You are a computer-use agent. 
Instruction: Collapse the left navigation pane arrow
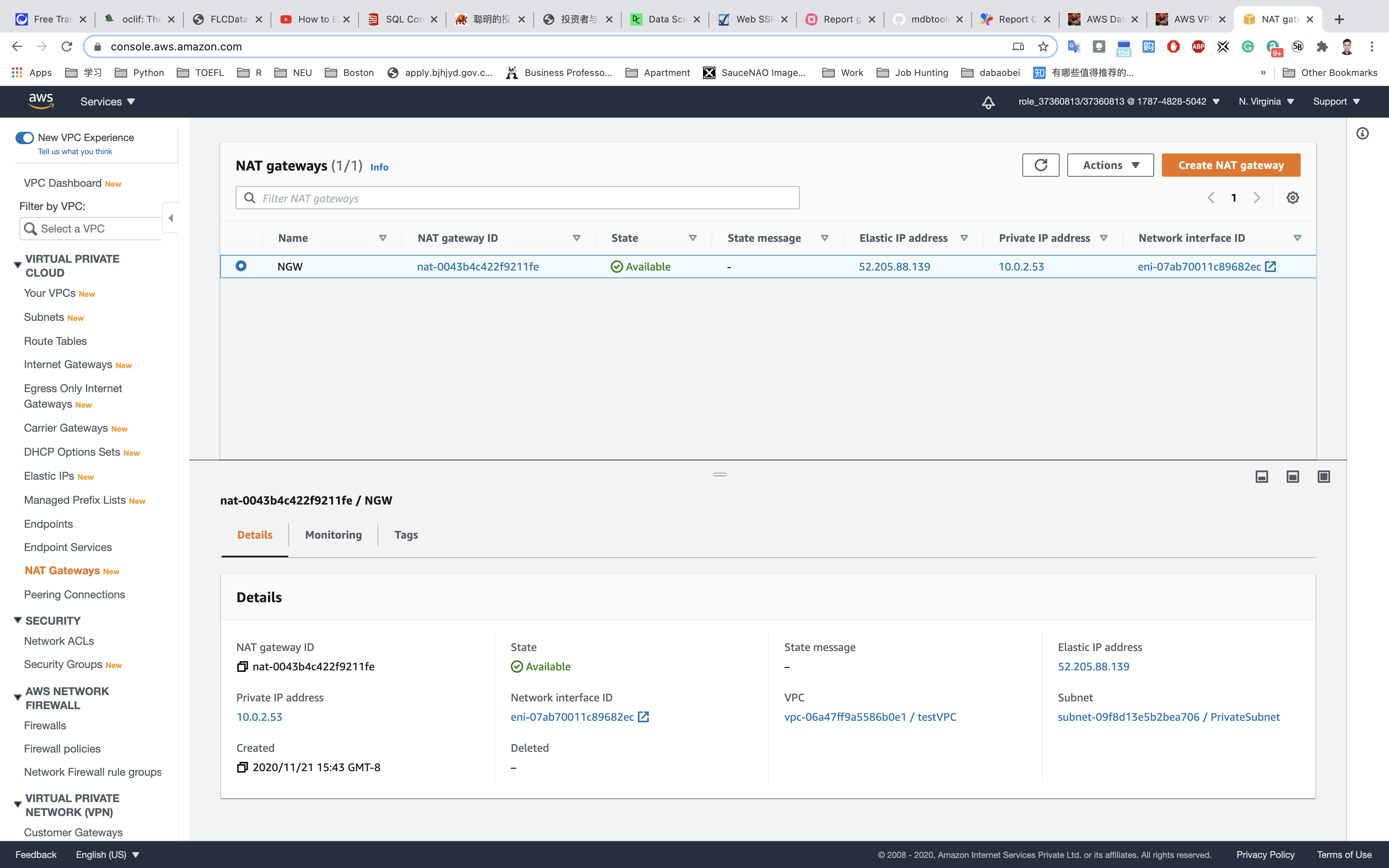(x=171, y=218)
